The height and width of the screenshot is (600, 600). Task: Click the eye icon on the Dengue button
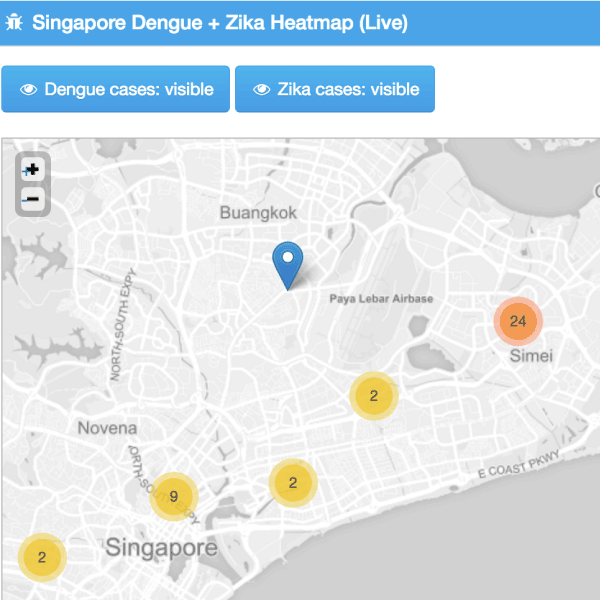click(x=28, y=90)
